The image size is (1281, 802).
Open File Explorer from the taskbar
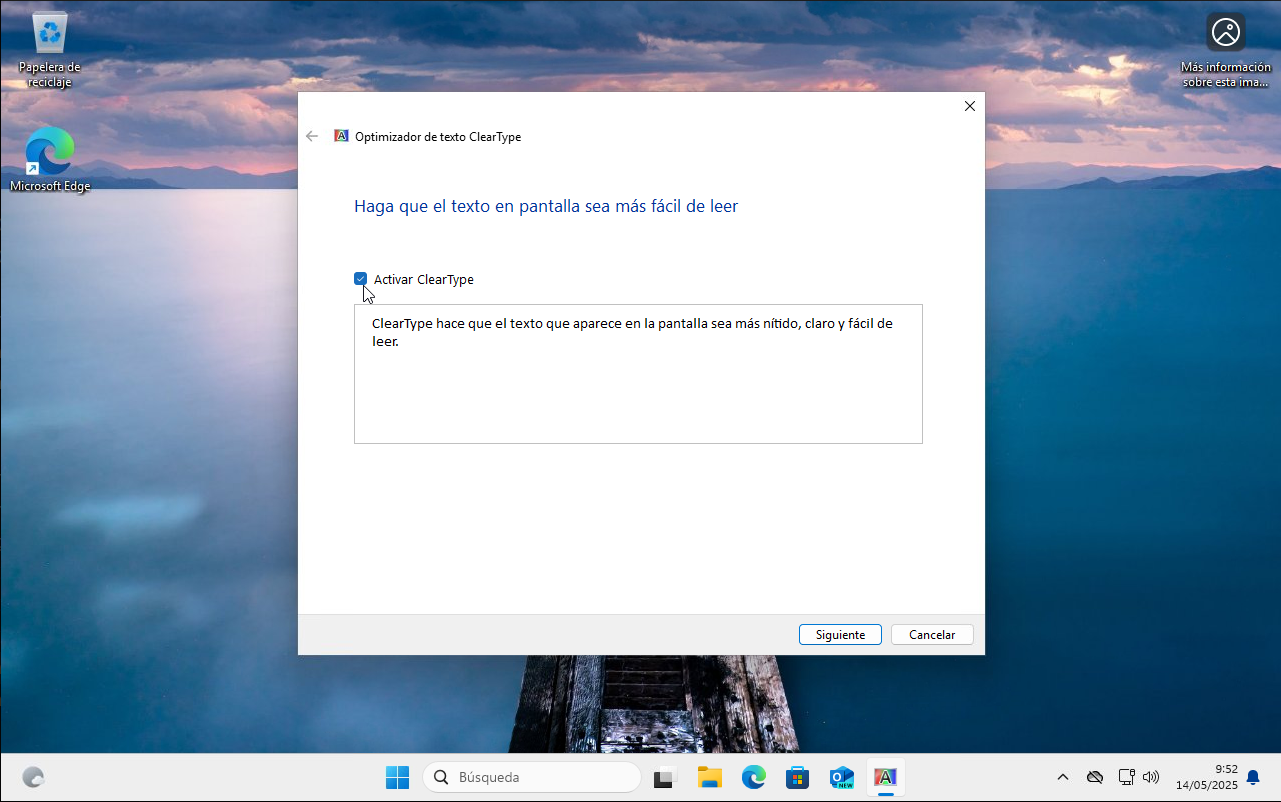[709, 777]
